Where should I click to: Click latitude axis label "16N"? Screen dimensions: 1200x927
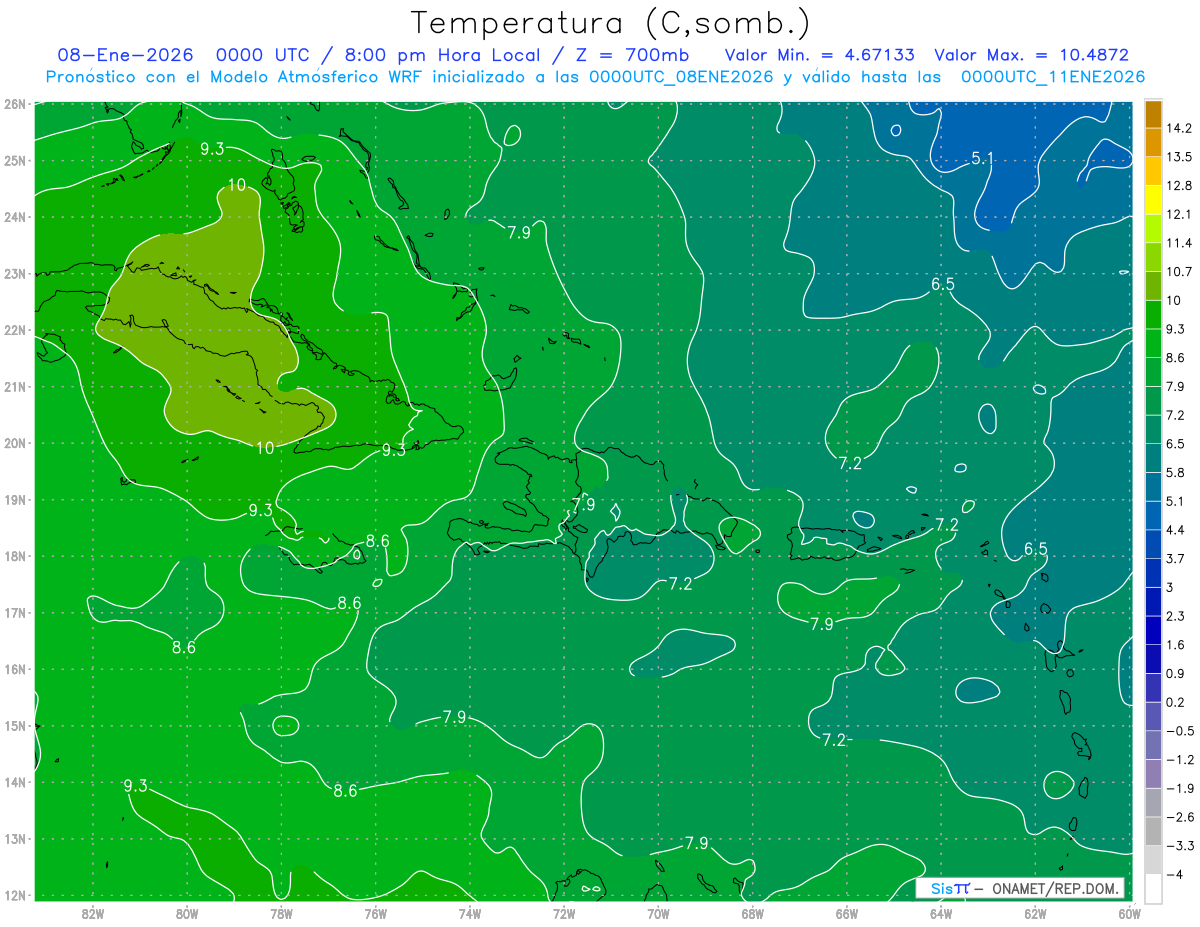click(15, 669)
